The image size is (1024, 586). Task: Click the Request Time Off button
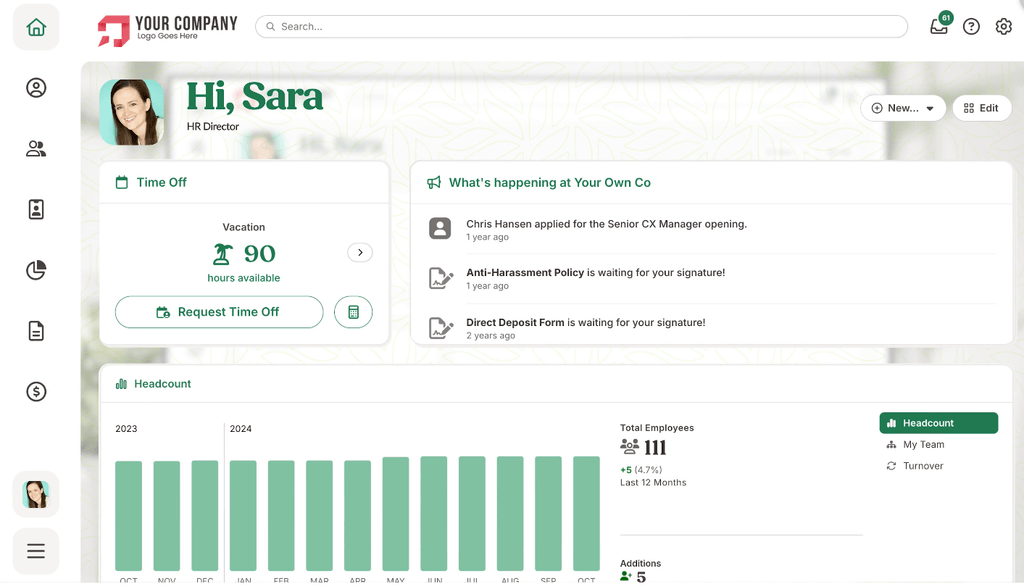point(219,312)
